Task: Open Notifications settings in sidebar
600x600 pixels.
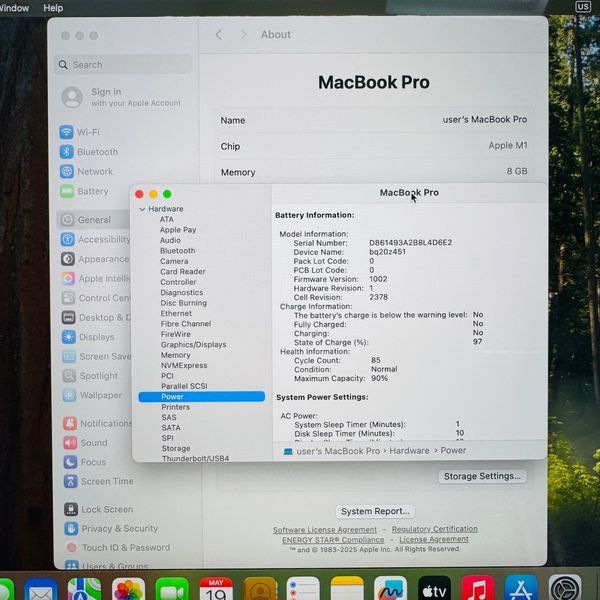Action: pos(97,423)
